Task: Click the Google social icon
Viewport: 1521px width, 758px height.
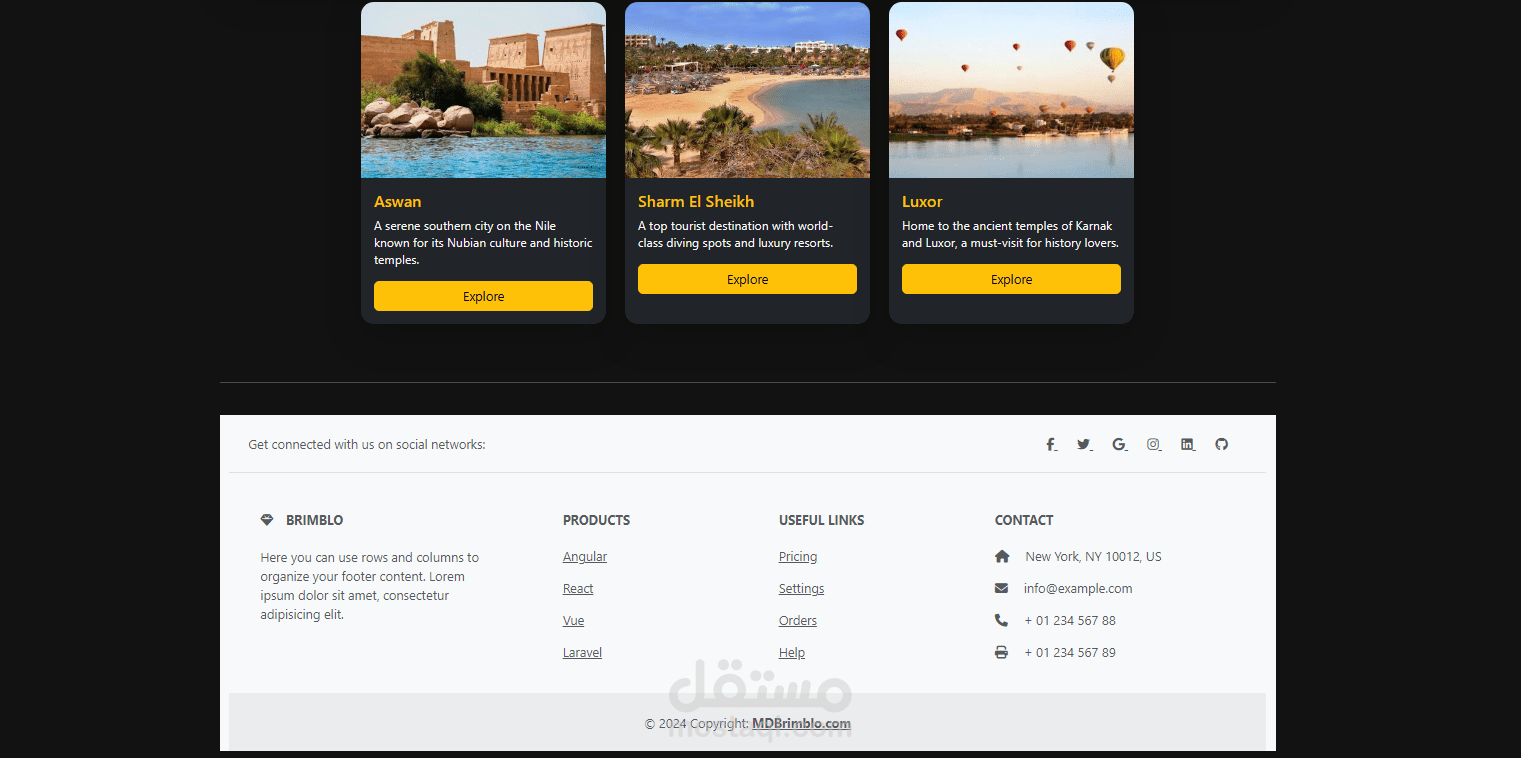Action: (1119, 445)
